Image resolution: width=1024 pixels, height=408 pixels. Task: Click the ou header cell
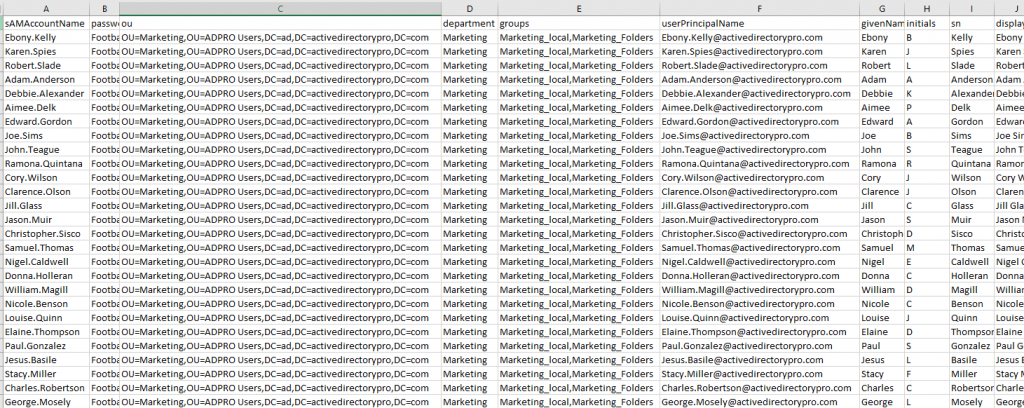click(x=280, y=24)
